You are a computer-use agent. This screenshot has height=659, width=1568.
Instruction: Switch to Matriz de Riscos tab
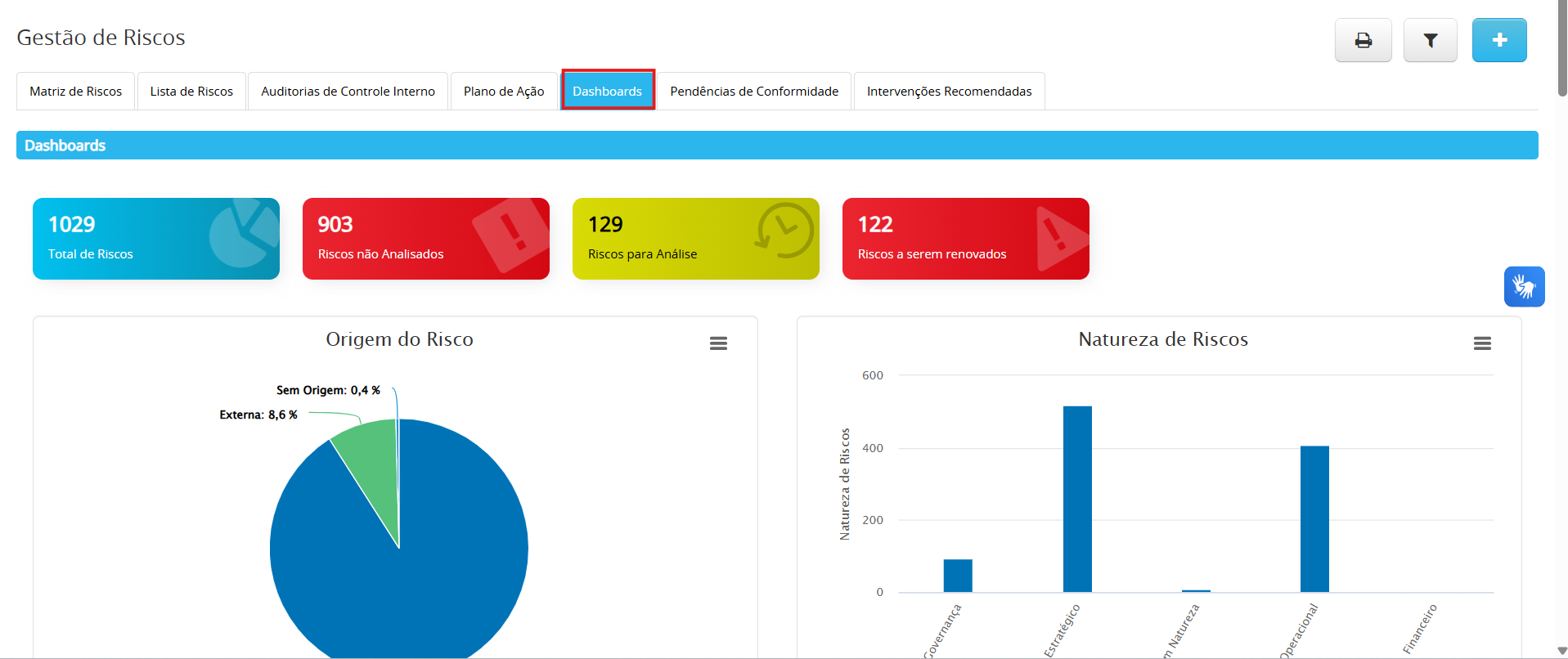tap(76, 92)
